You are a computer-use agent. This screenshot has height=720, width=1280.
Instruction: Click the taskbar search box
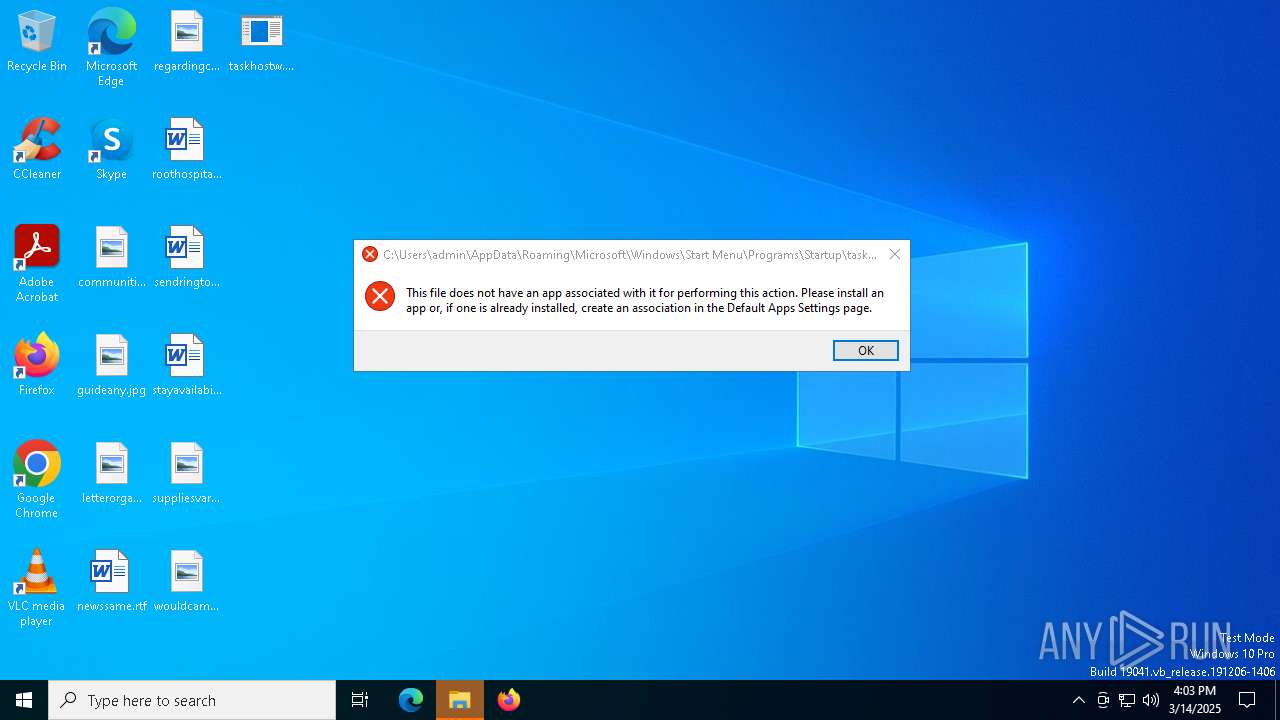pos(192,700)
